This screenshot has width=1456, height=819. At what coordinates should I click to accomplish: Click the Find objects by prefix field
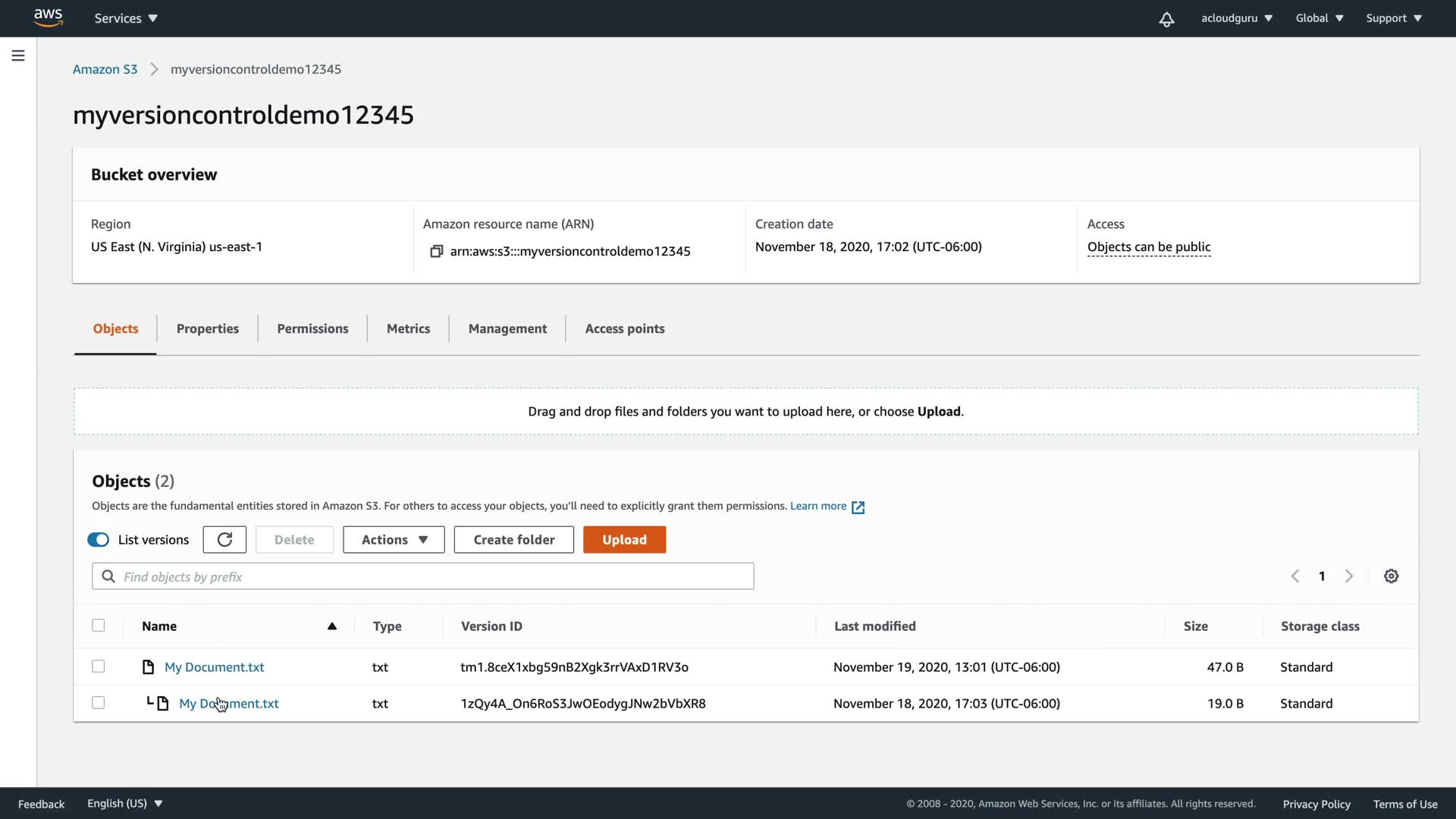click(x=422, y=576)
